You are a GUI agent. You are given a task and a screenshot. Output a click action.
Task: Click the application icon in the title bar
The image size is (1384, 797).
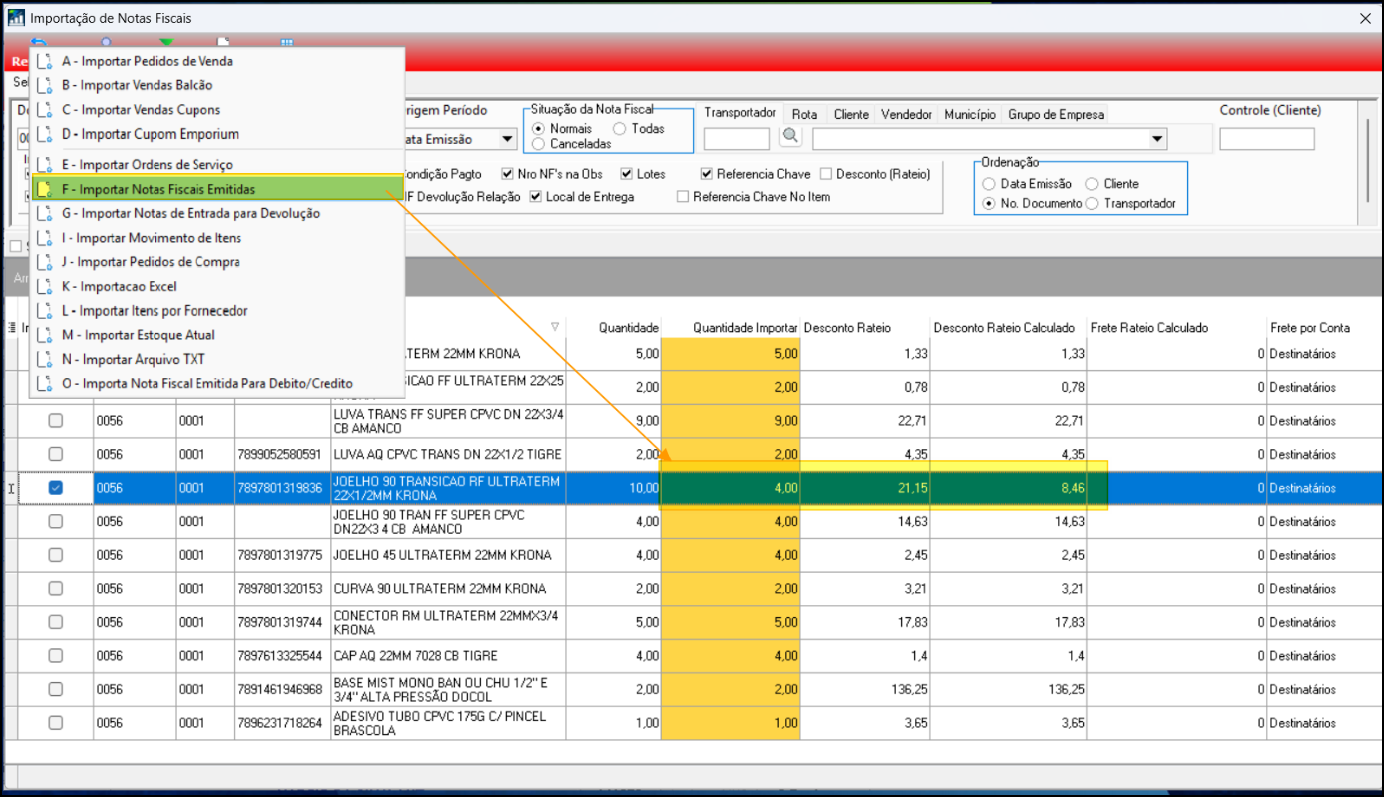pos(16,18)
